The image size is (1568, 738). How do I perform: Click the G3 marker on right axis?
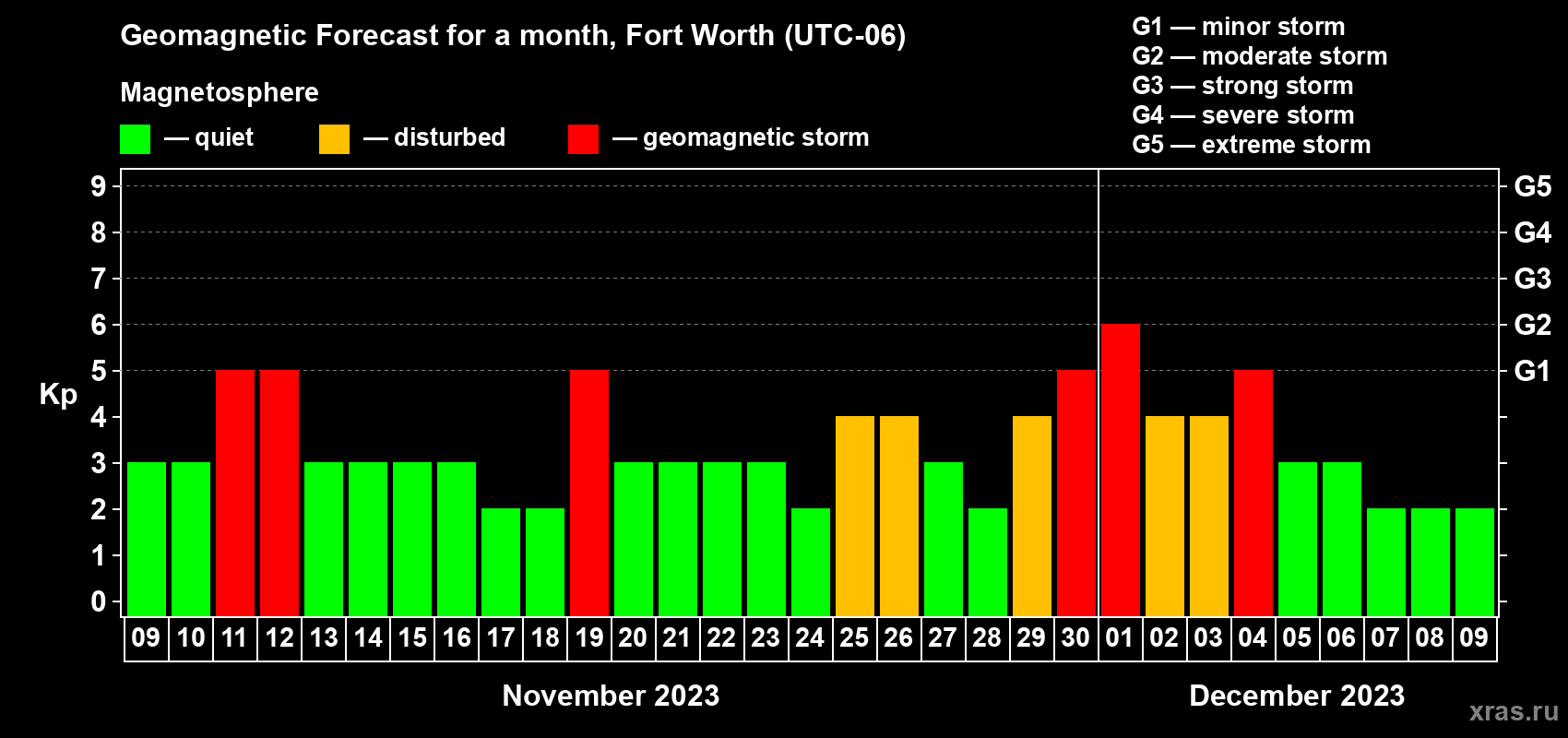point(1532,279)
